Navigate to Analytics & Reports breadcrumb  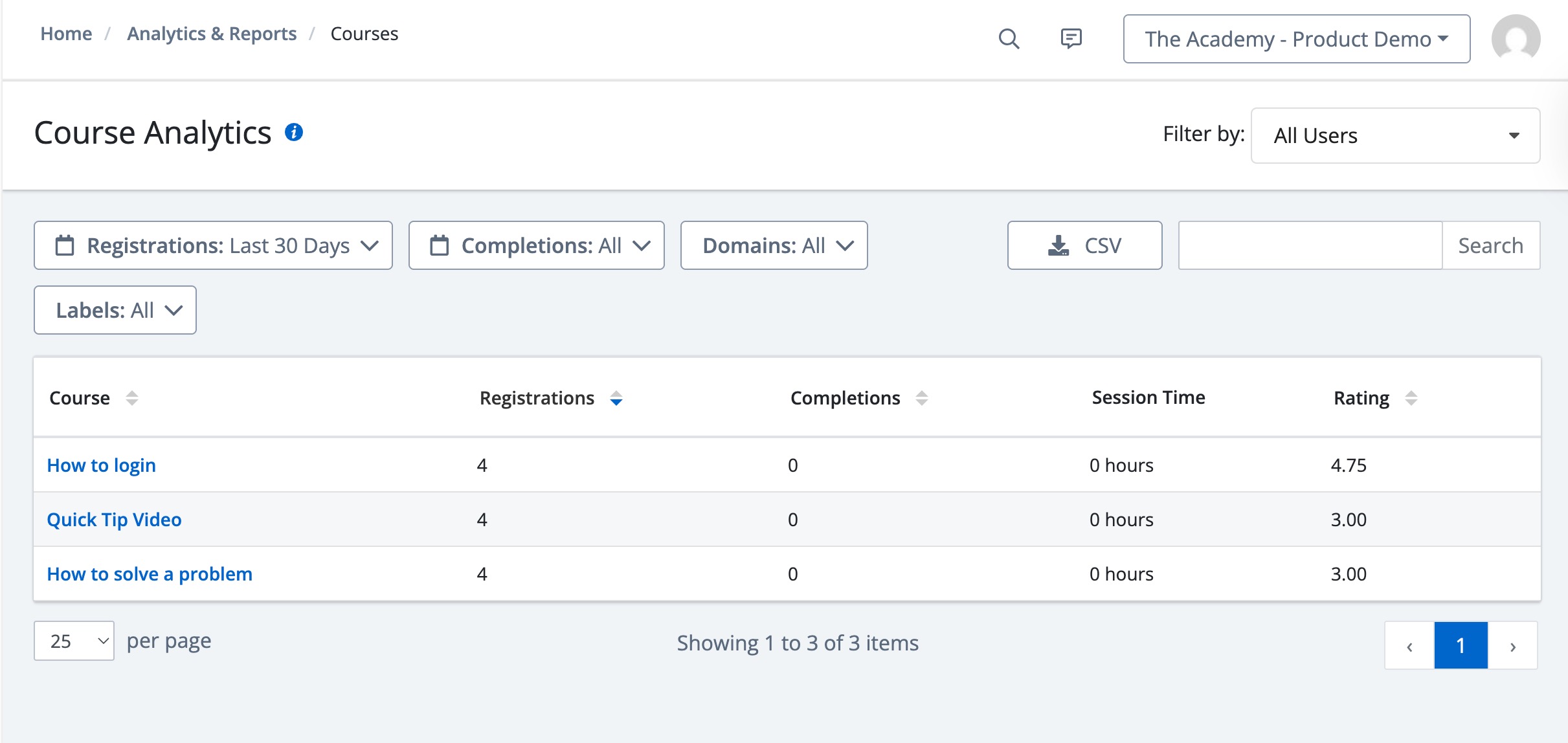(212, 34)
